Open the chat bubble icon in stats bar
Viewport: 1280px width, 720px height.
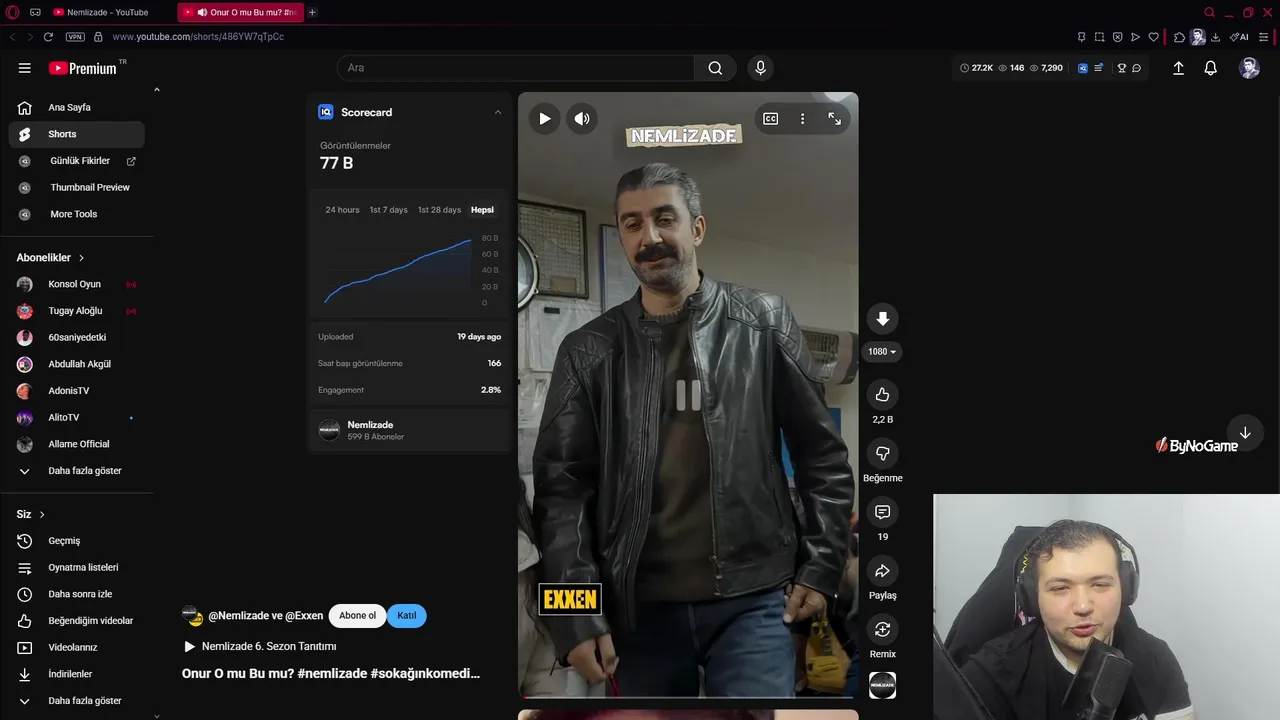1136,68
